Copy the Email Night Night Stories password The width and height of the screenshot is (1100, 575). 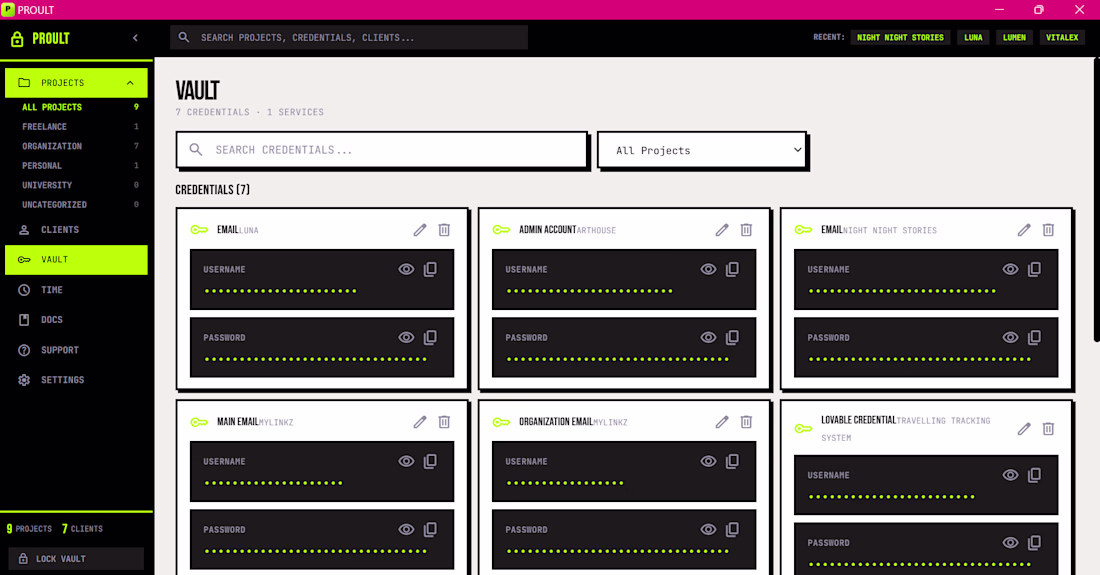(1034, 337)
